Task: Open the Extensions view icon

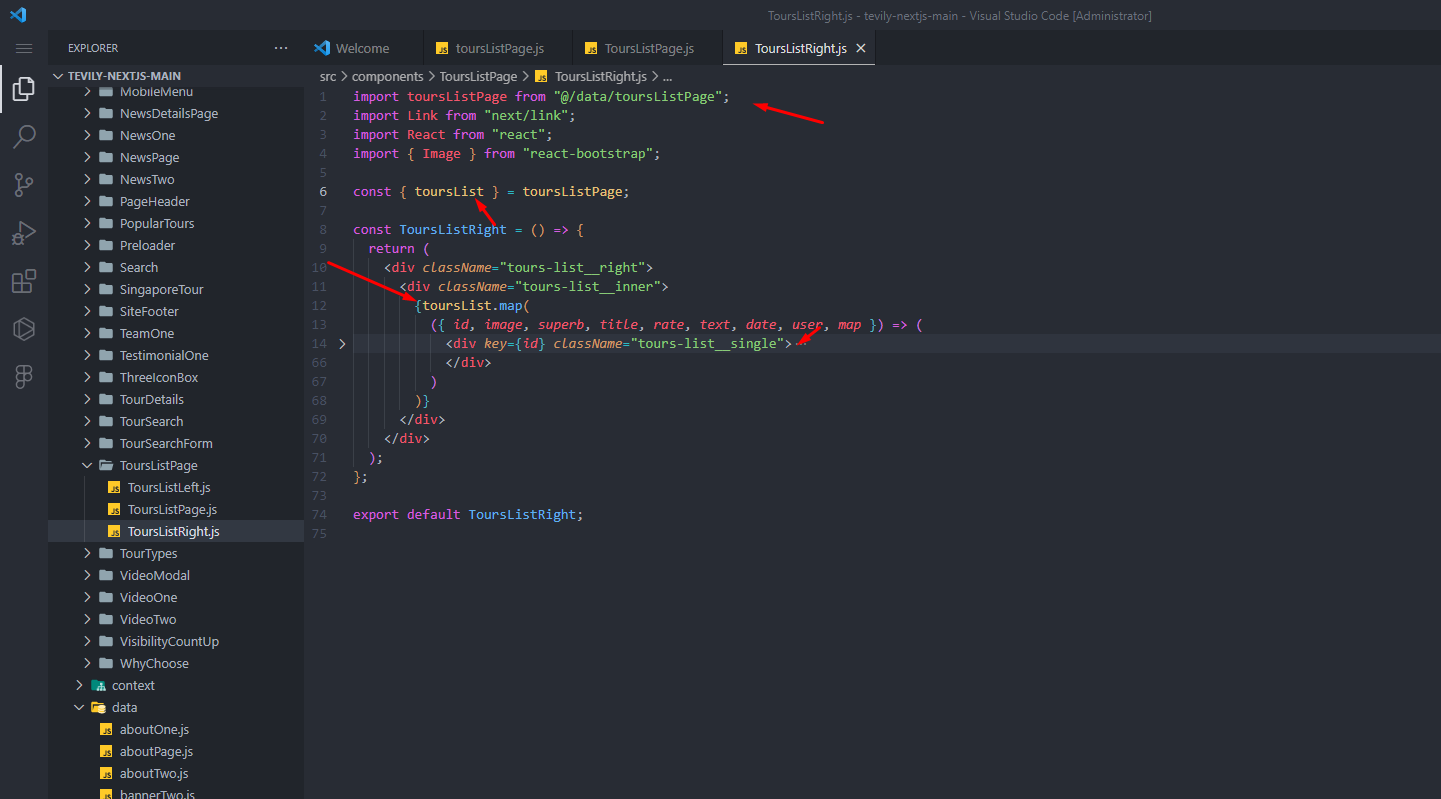Action: (24, 281)
